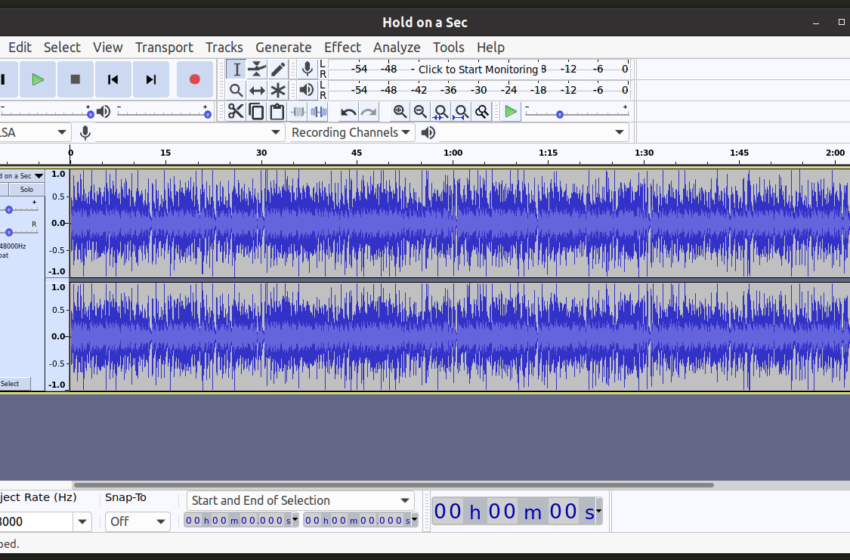Open the Select menu

click(62, 47)
